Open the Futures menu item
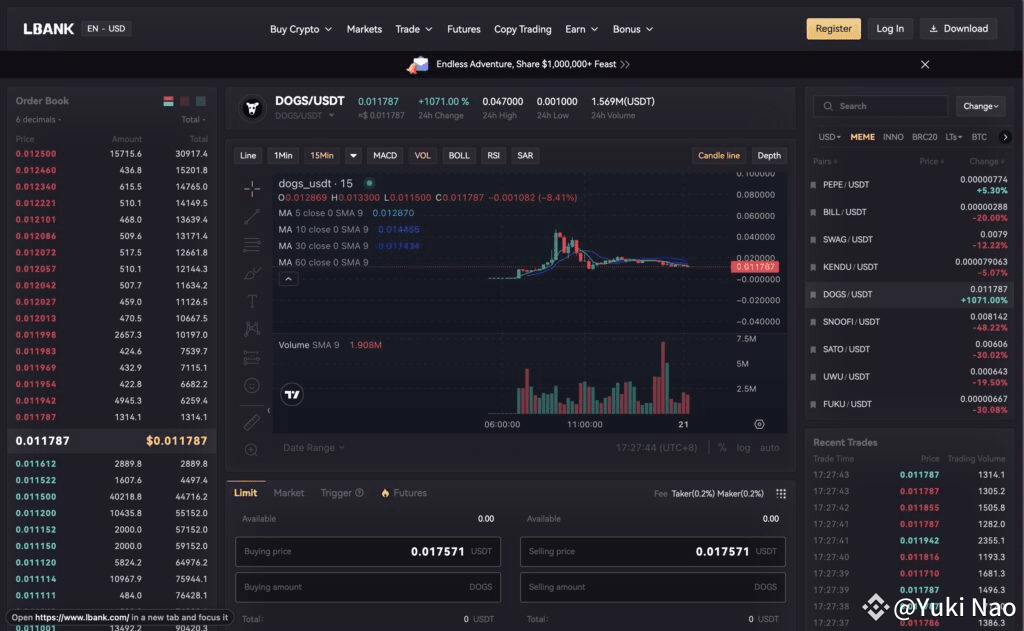 point(464,29)
